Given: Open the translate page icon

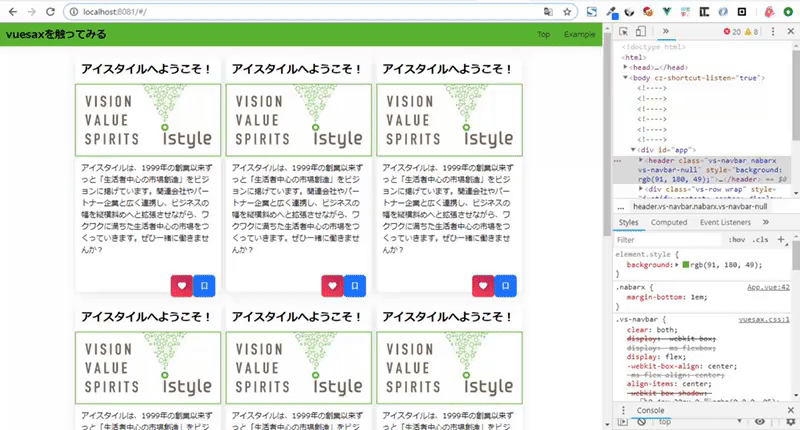Looking at the screenshot, I should [548, 12].
